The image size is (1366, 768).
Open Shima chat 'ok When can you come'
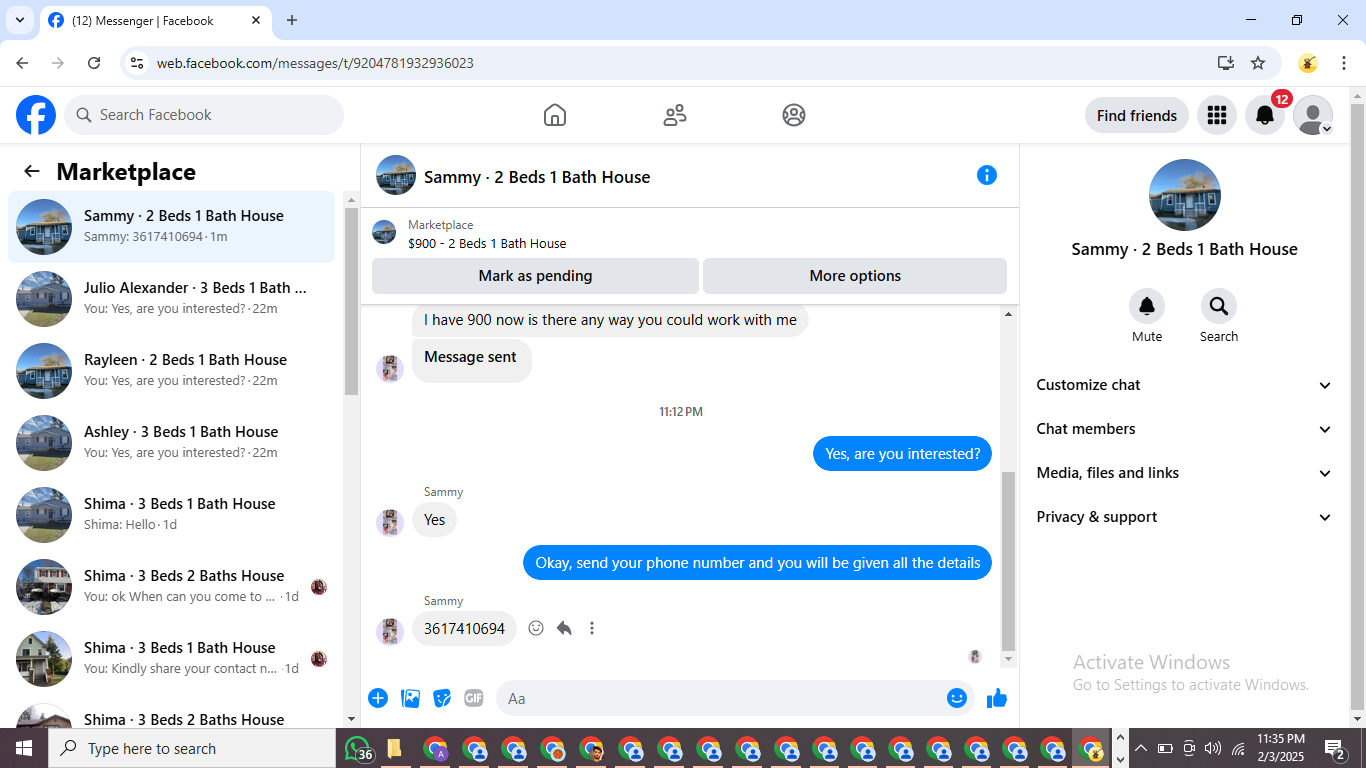171,587
